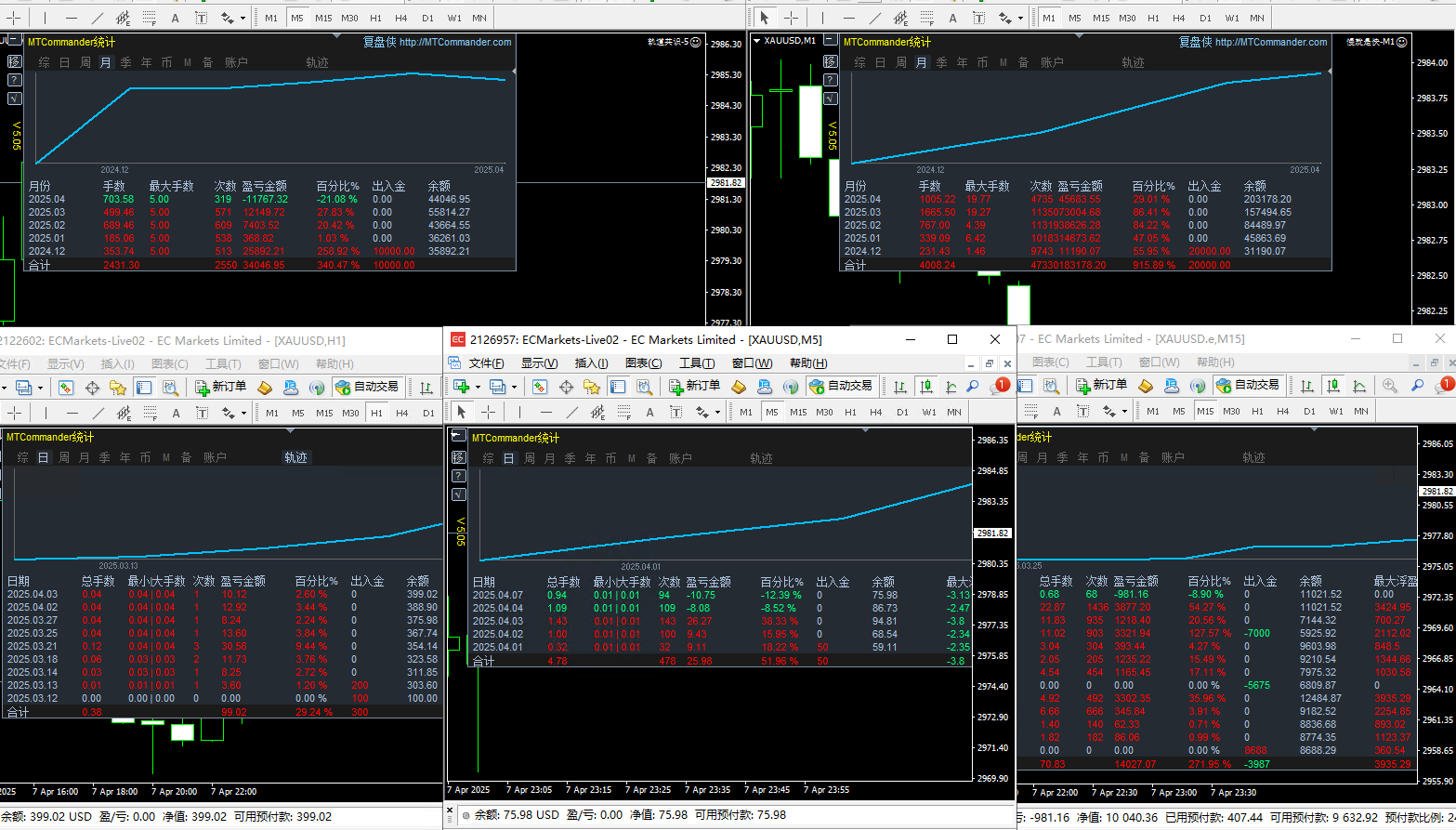Open blue search magnifier in 2126957 window
Viewport: 1456px width, 830px height.
pos(972,386)
